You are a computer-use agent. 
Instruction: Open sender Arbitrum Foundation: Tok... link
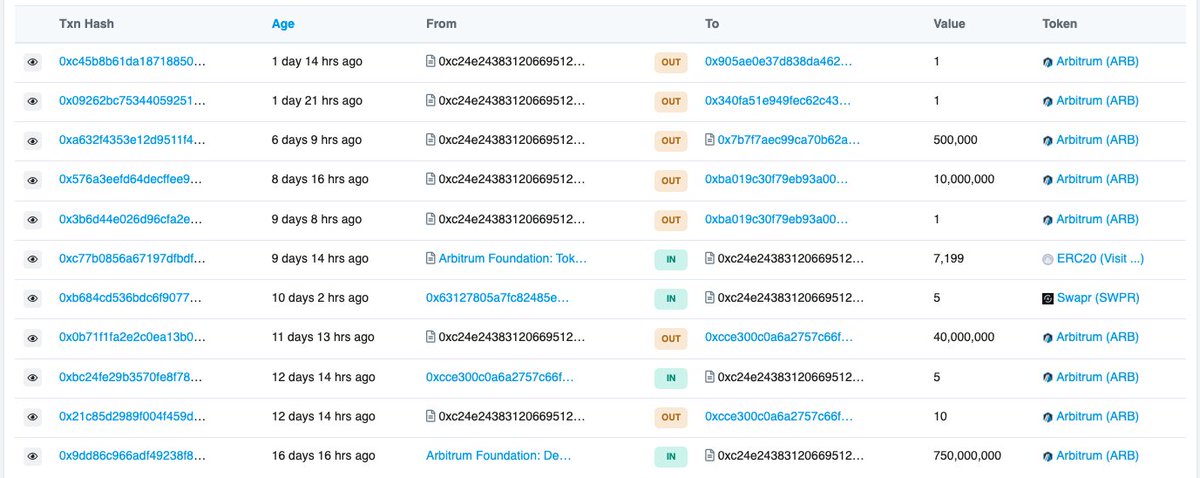[513, 259]
